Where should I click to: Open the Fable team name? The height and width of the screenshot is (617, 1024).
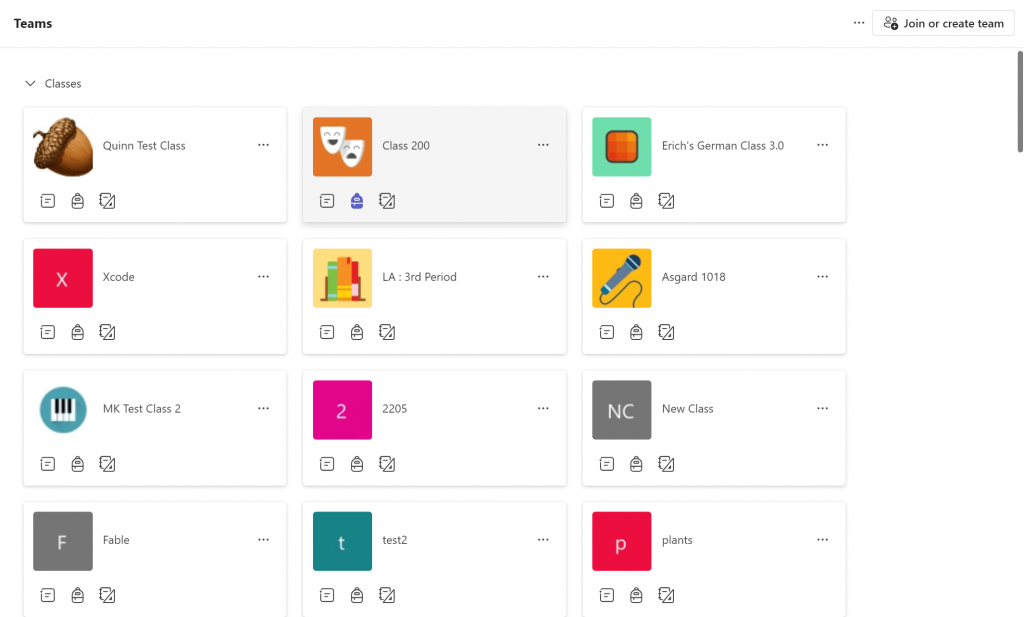[116, 540]
